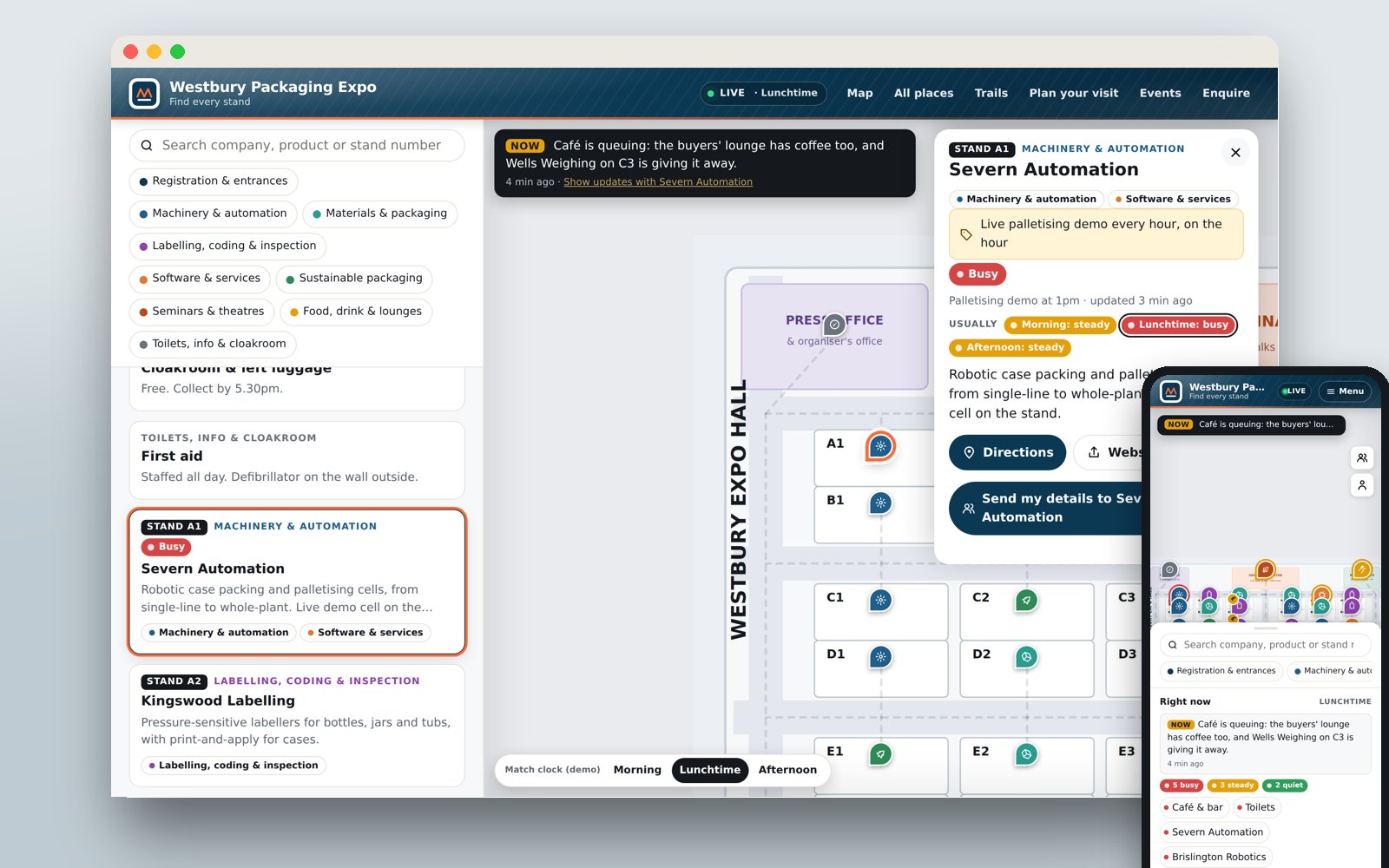Toggle the Machinery & automation filter chip in sidebar
Image resolution: width=1389 pixels, height=868 pixels.
[x=213, y=214]
